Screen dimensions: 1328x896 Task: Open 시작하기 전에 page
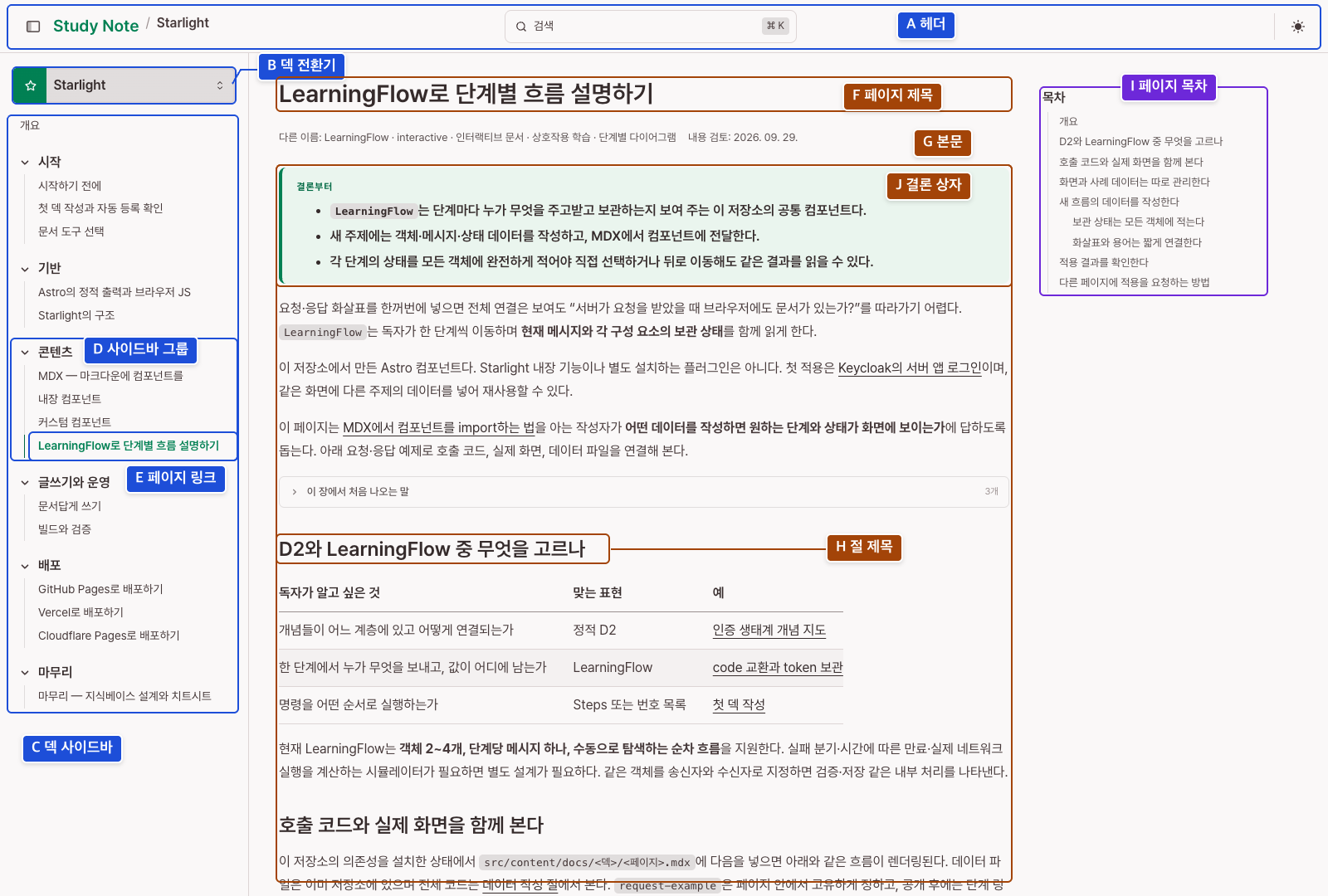(x=70, y=186)
